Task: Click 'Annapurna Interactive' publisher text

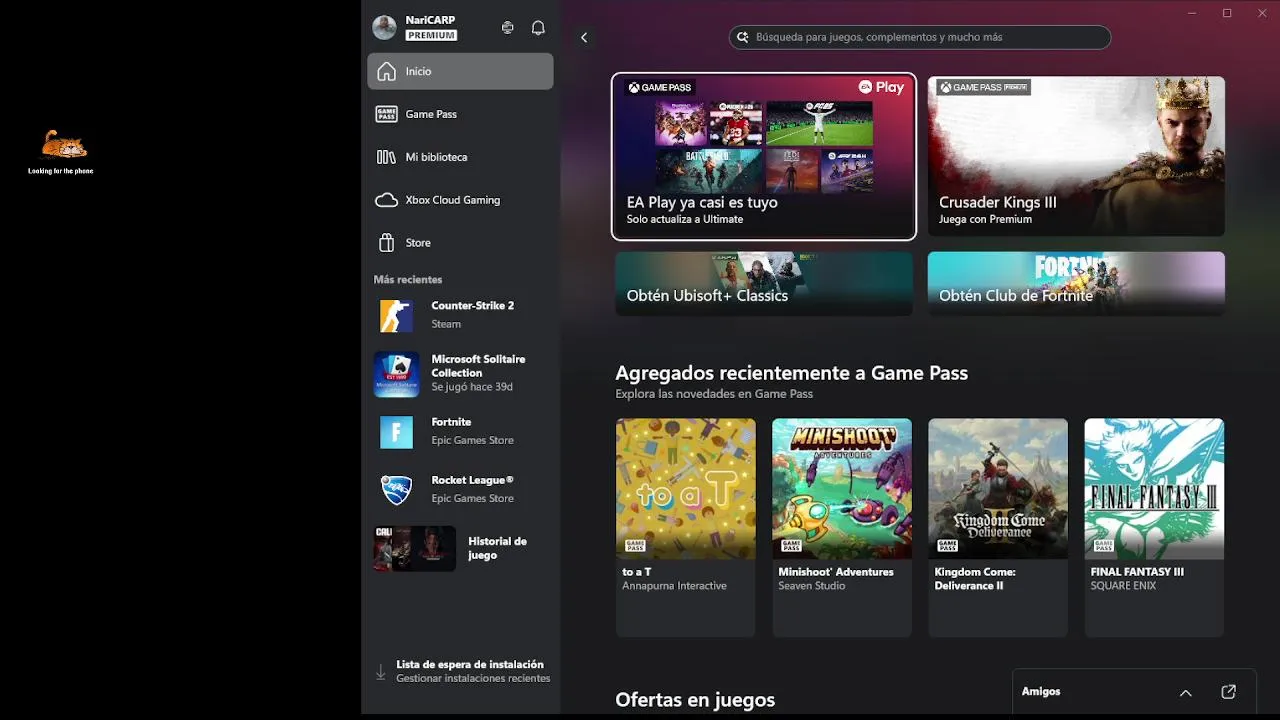Action: point(674,586)
